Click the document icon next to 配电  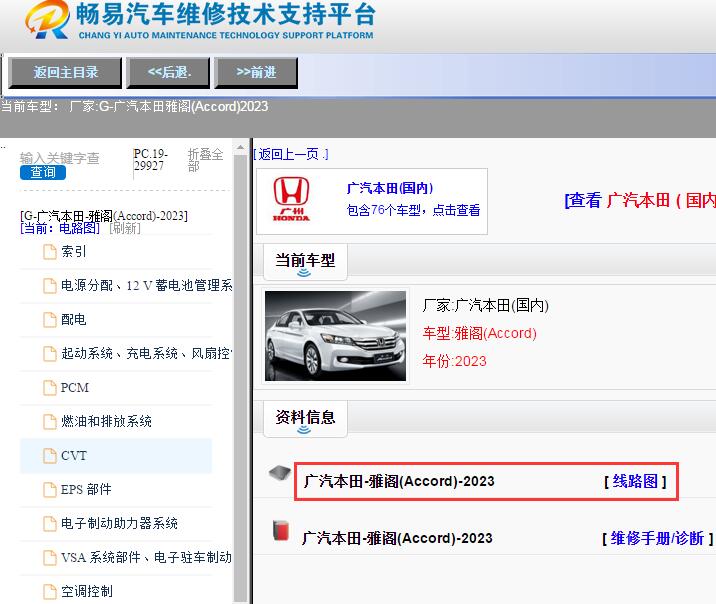coord(50,320)
